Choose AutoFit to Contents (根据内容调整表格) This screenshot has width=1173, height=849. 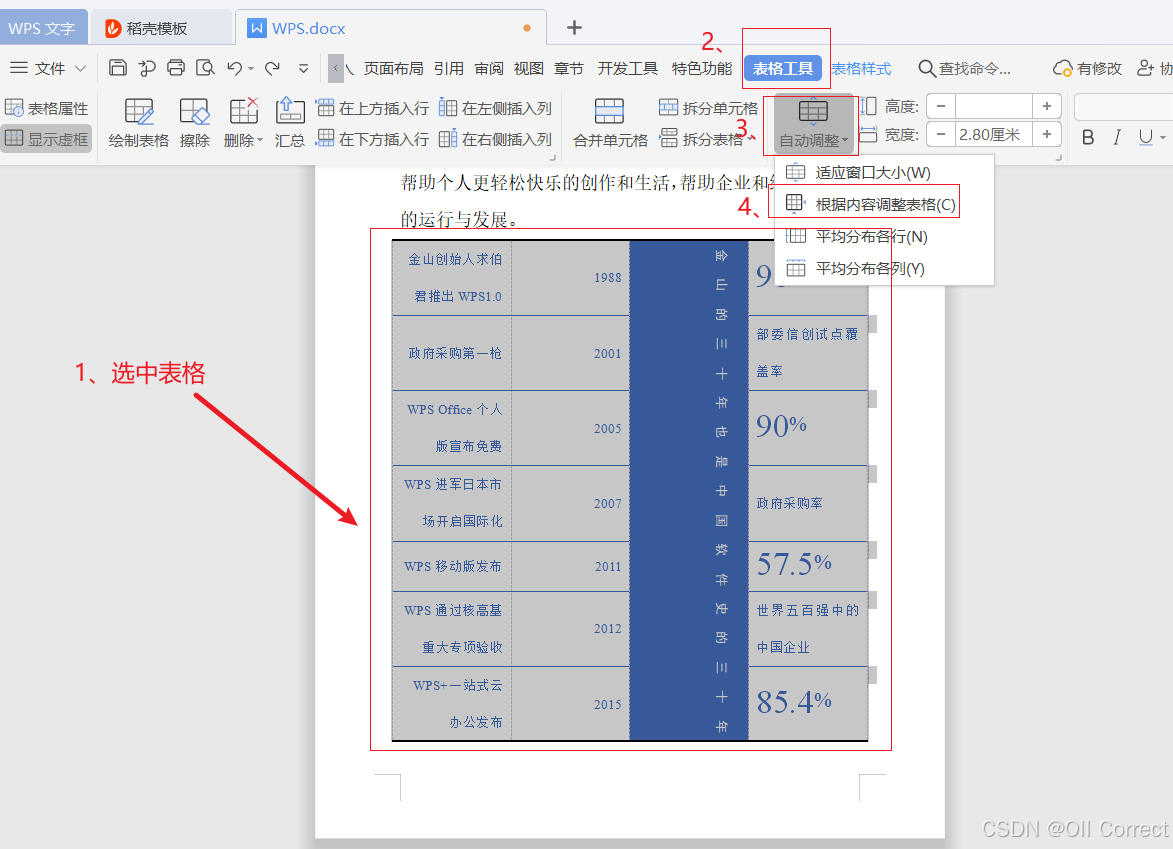[884, 204]
